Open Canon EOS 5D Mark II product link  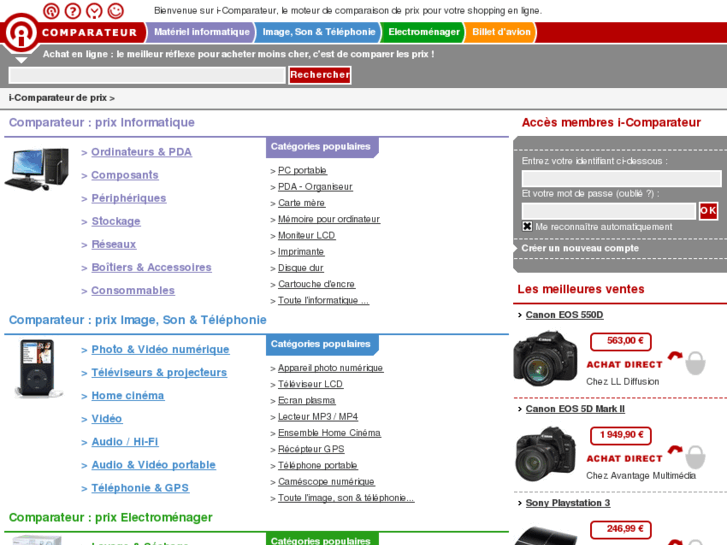point(575,409)
